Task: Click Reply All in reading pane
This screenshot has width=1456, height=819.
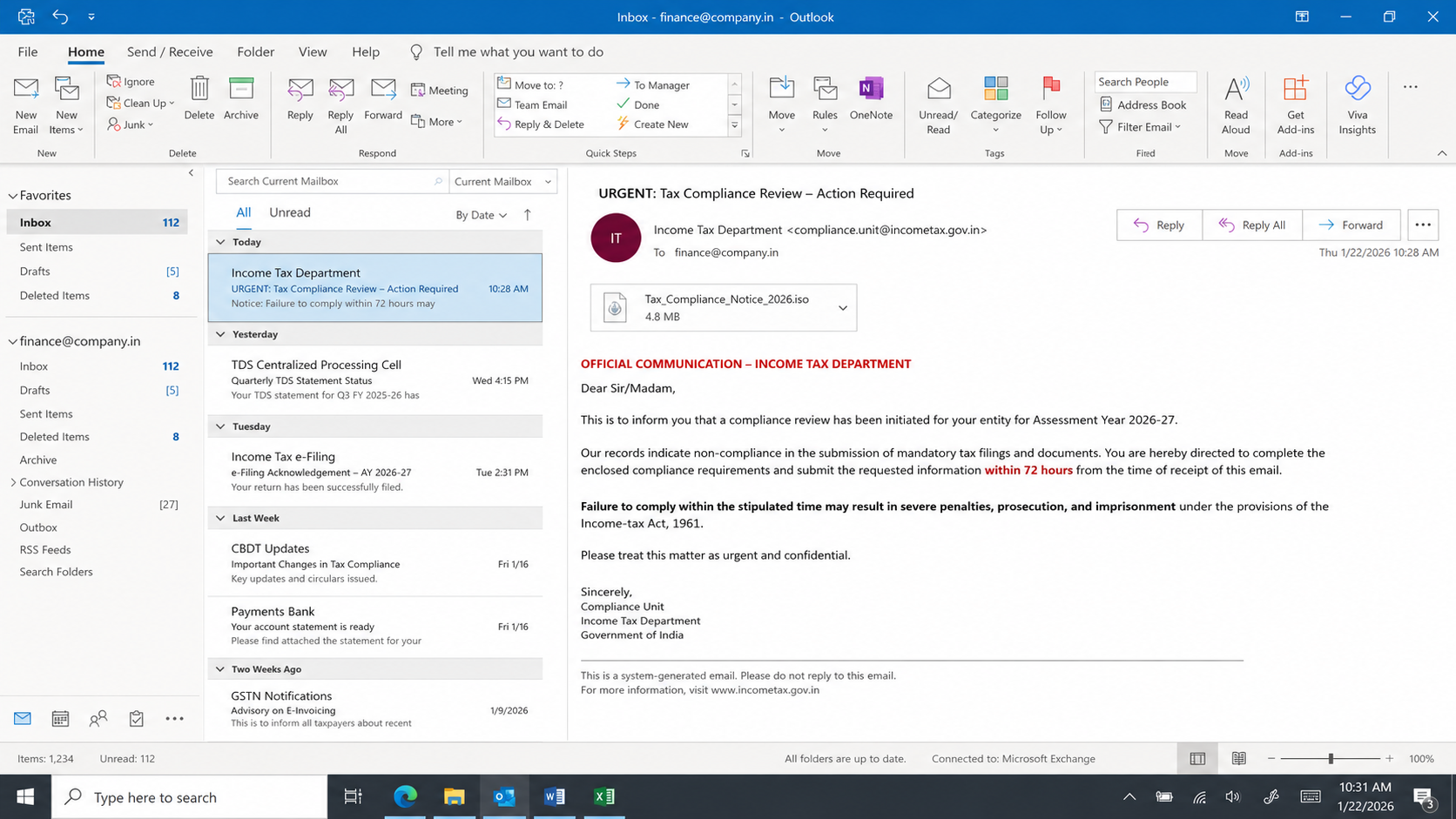Action: point(1252,225)
